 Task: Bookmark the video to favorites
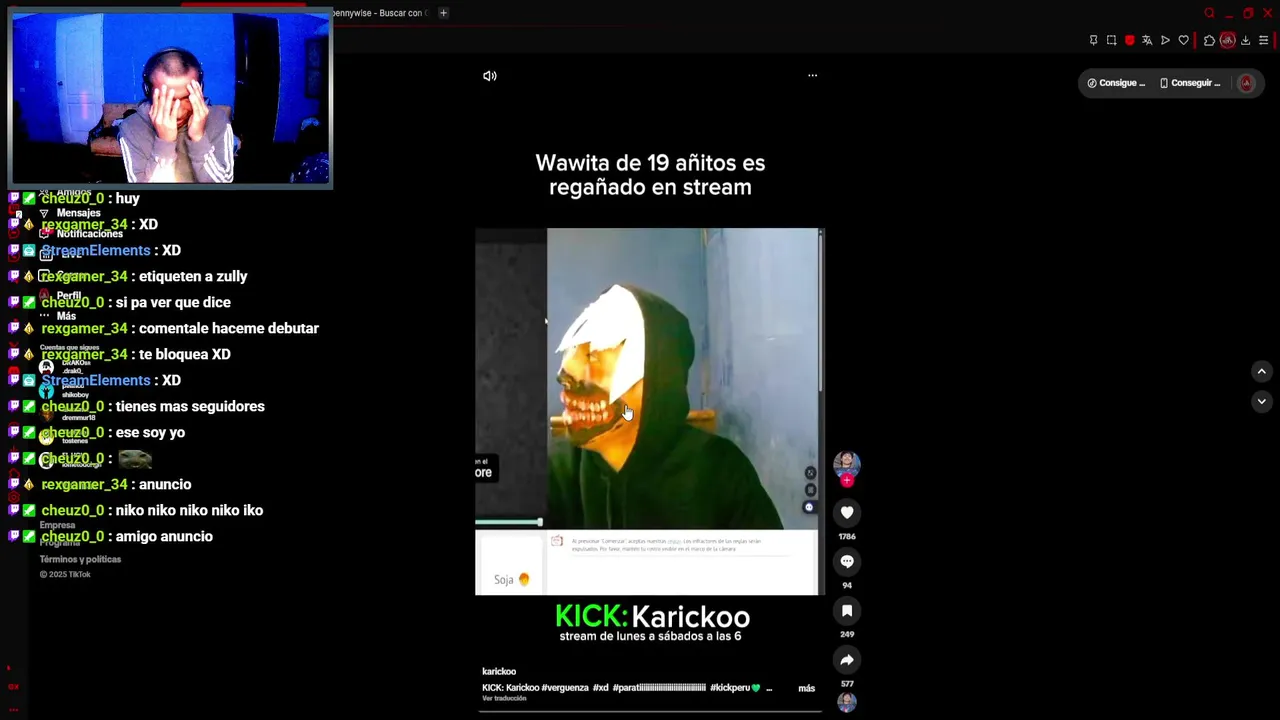click(847, 610)
